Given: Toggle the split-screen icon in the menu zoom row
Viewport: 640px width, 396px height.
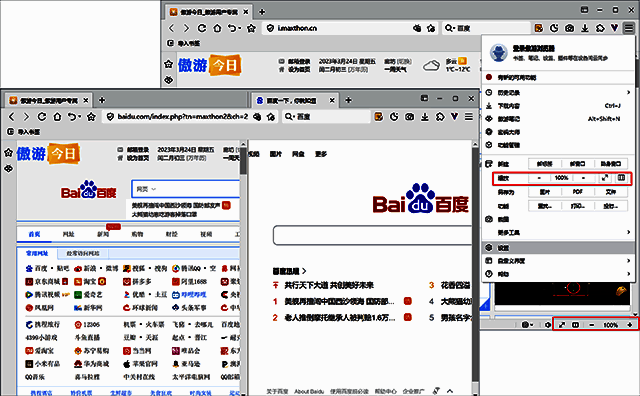Looking at the screenshot, I should [621, 178].
